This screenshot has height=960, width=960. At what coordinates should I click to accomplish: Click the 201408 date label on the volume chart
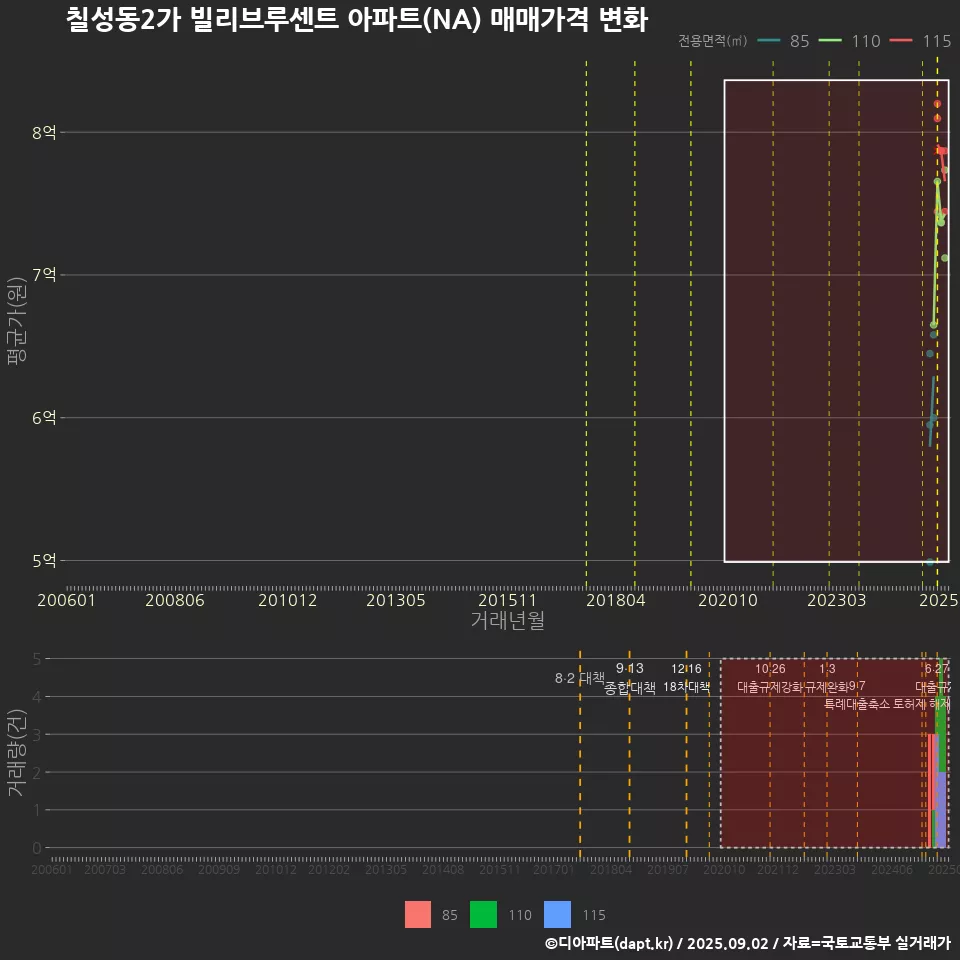coord(443,869)
